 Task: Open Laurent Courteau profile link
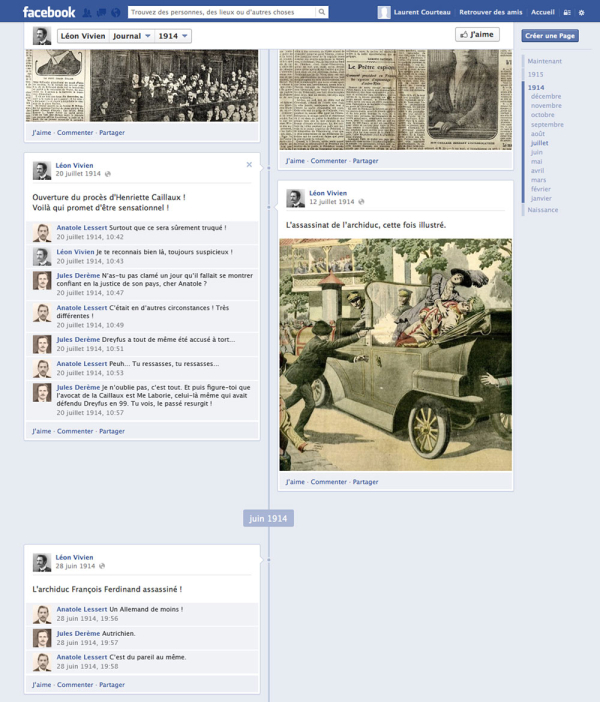point(422,13)
